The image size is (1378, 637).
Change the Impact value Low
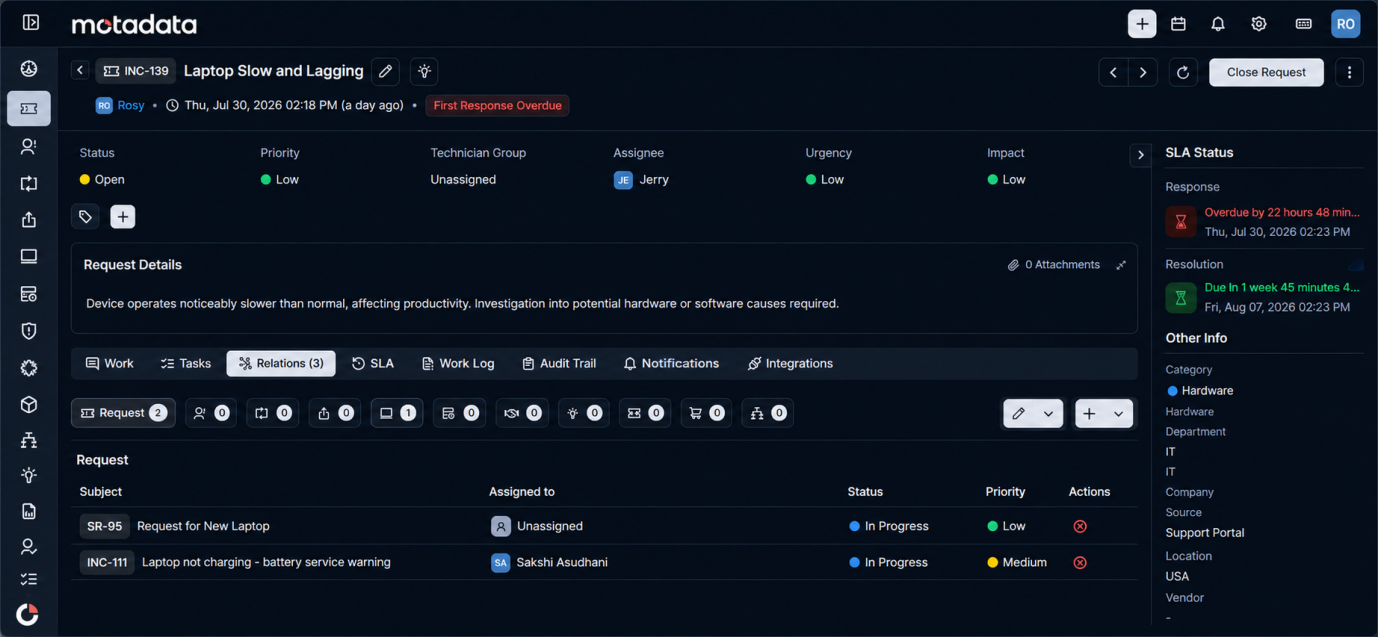coord(1007,180)
